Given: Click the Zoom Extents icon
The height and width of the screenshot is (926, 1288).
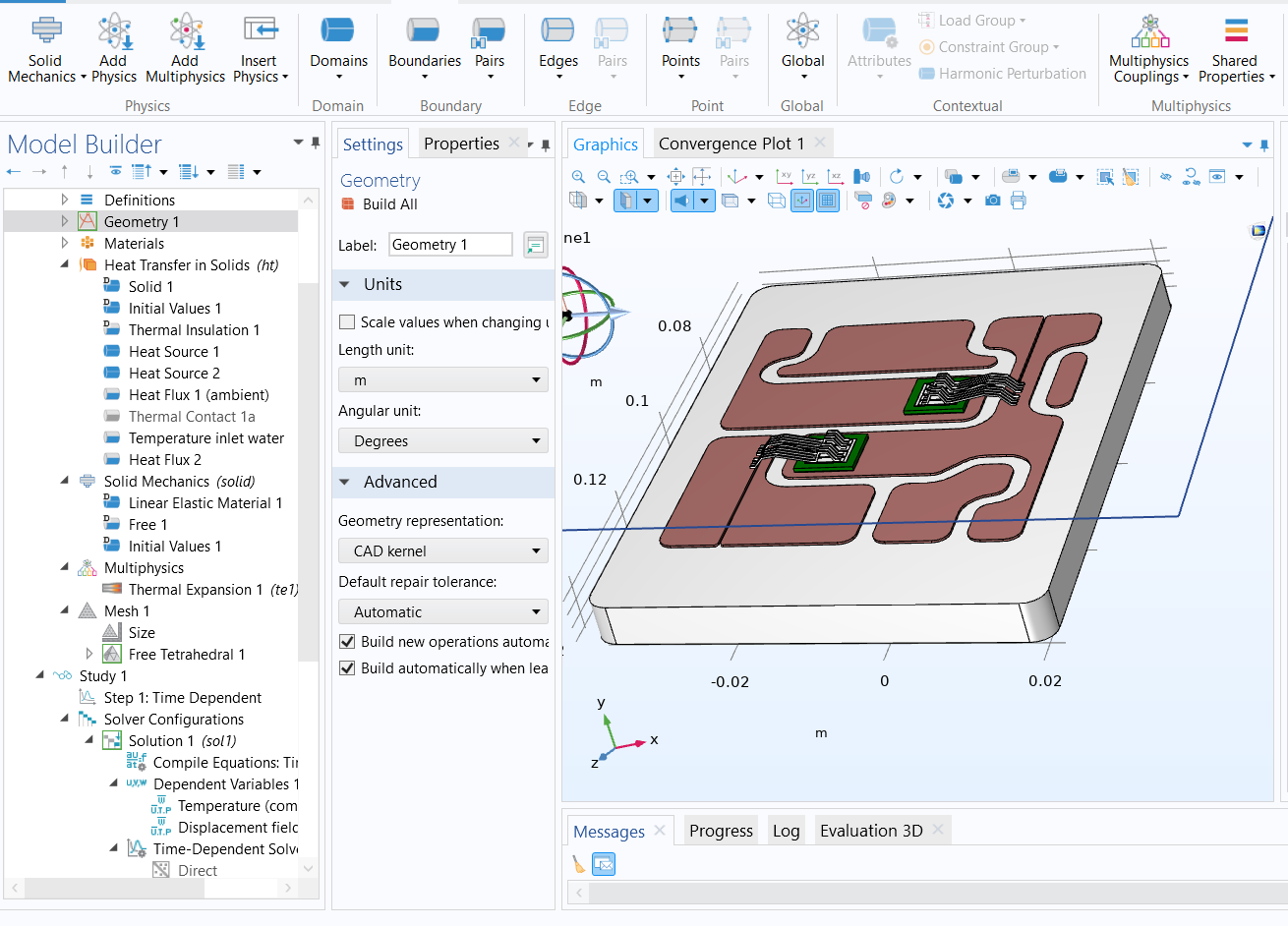Looking at the screenshot, I should coord(675,177).
